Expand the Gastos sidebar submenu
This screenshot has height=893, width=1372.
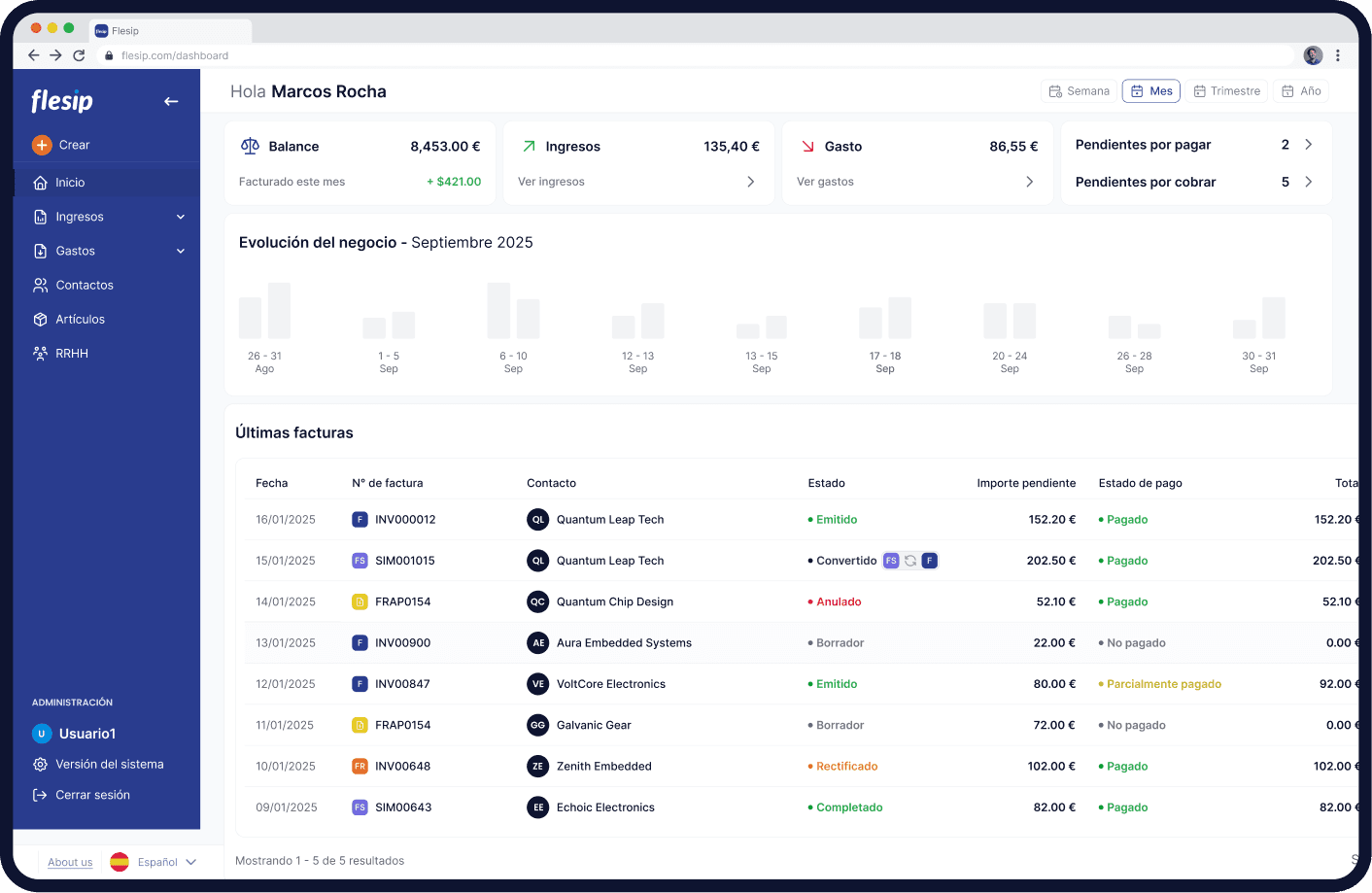[181, 251]
